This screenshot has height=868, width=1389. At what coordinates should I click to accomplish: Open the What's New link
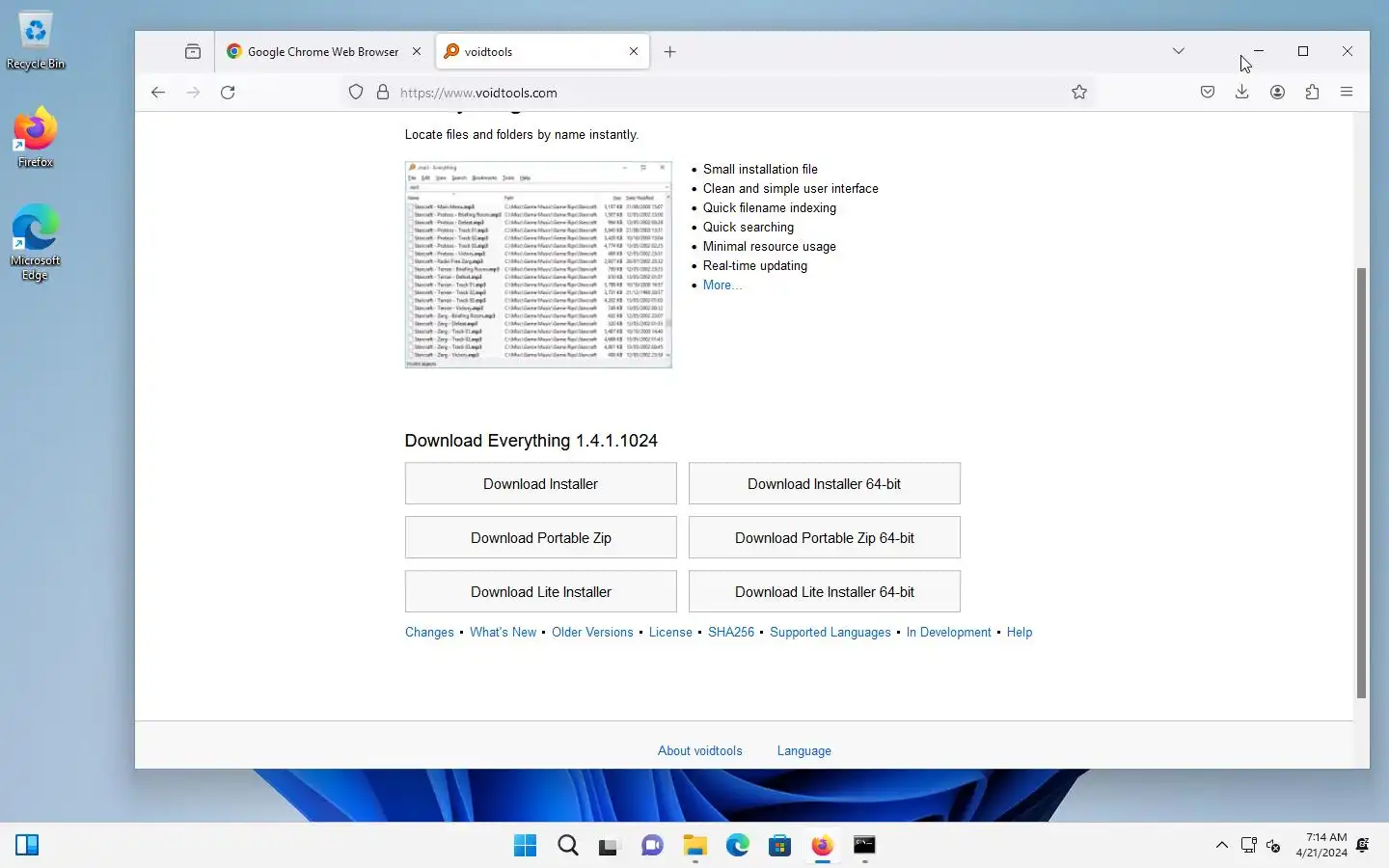click(x=503, y=633)
